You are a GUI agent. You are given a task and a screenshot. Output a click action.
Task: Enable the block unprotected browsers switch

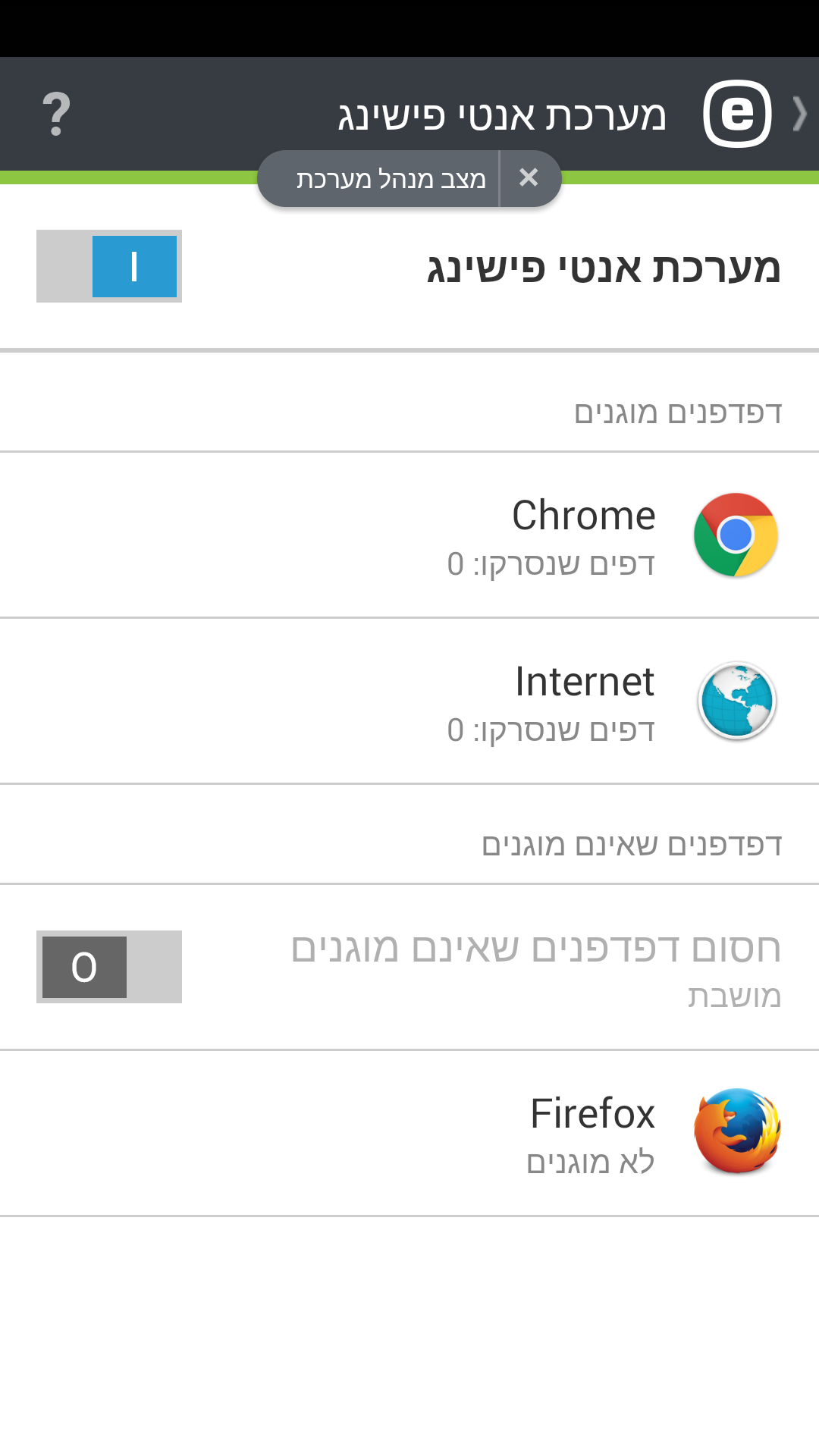(109, 967)
